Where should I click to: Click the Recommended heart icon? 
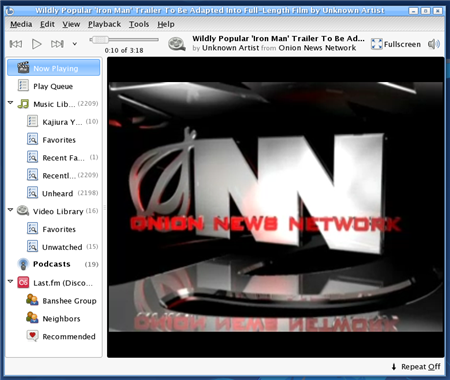32,336
